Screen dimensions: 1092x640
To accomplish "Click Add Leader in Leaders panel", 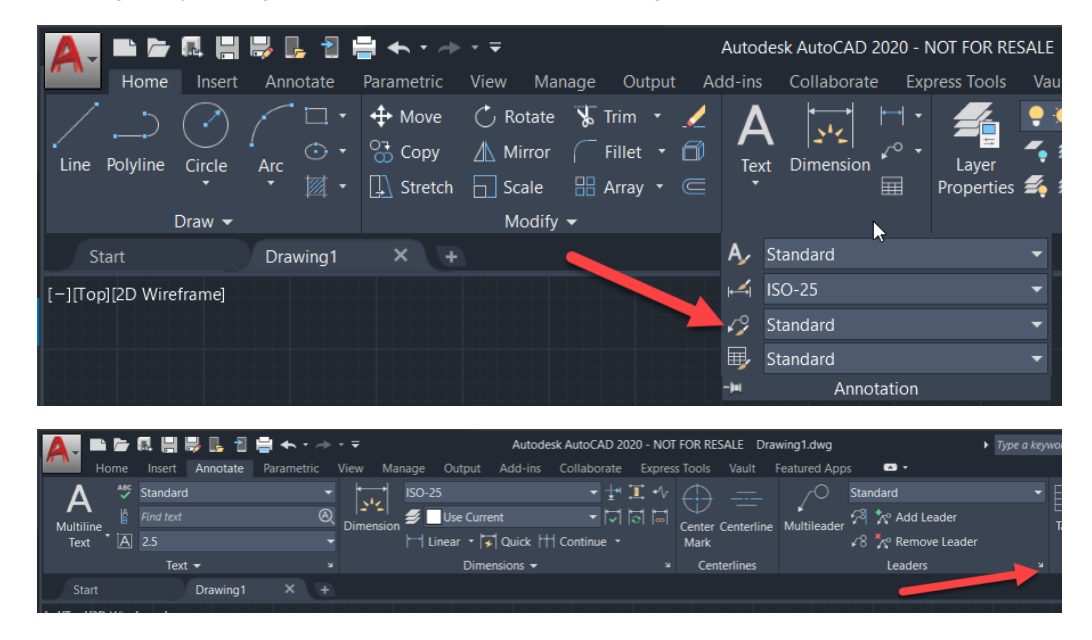I will pos(915,517).
